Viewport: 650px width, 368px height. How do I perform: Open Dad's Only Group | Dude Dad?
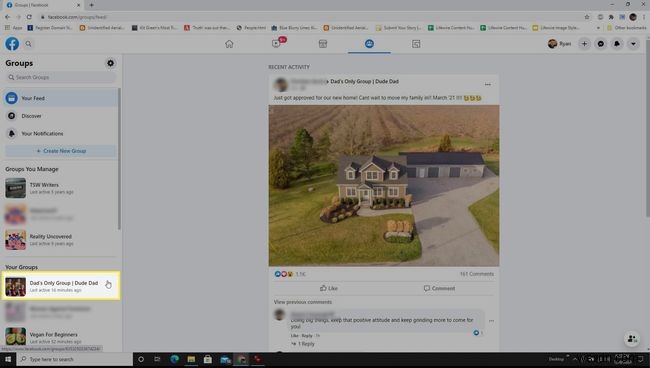[x=61, y=286]
